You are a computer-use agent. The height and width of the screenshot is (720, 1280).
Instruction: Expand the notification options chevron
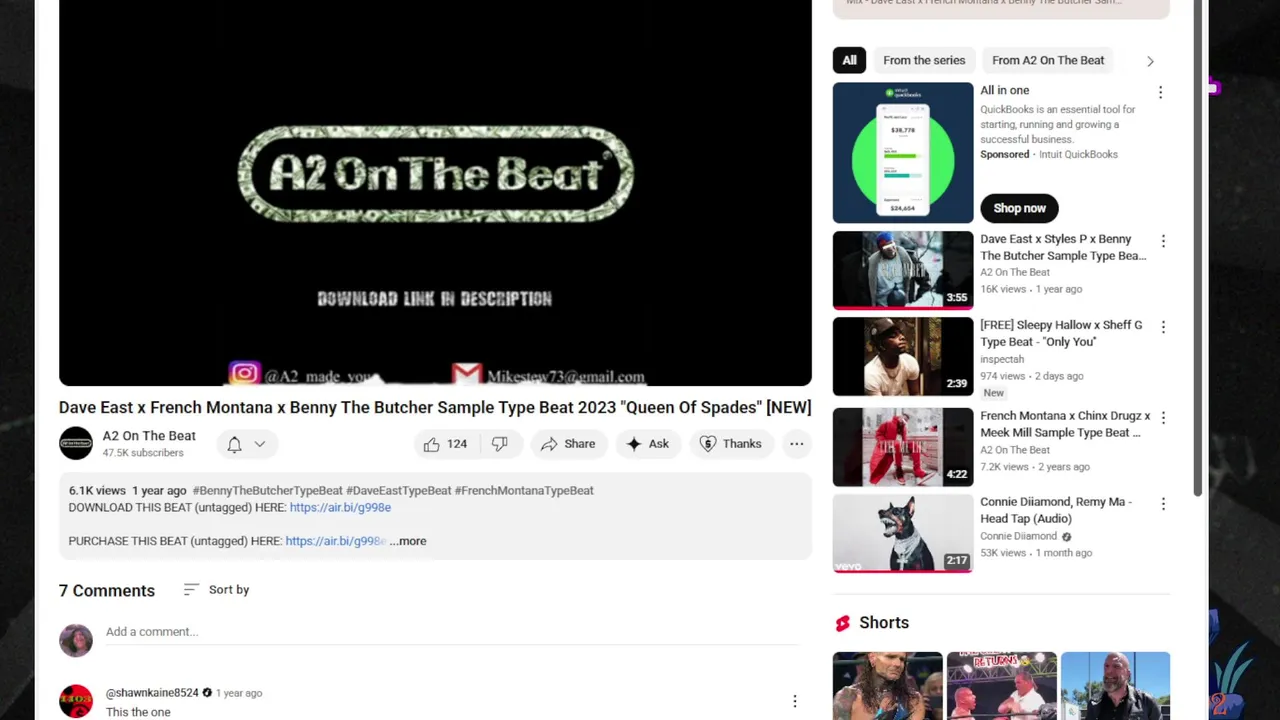point(259,445)
